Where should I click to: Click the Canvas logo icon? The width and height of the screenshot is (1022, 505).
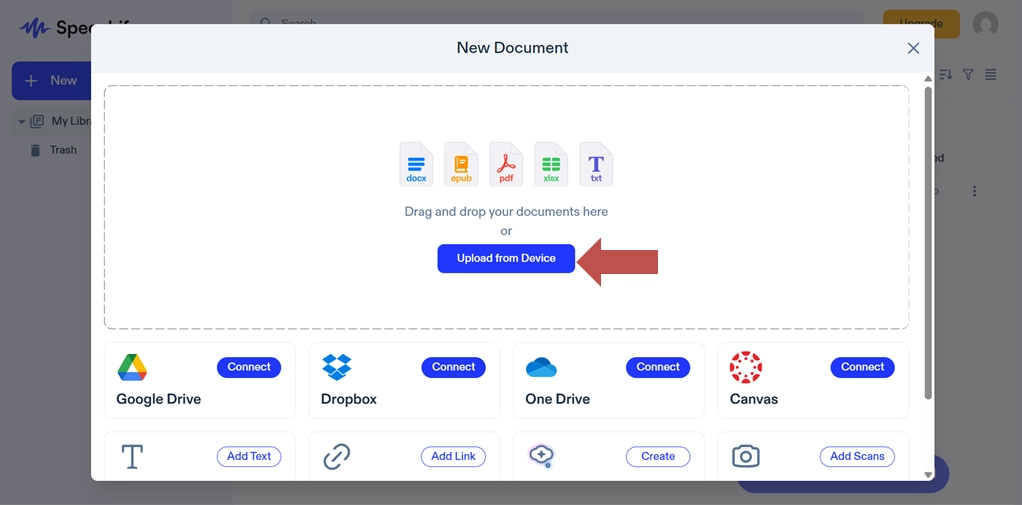point(746,367)
